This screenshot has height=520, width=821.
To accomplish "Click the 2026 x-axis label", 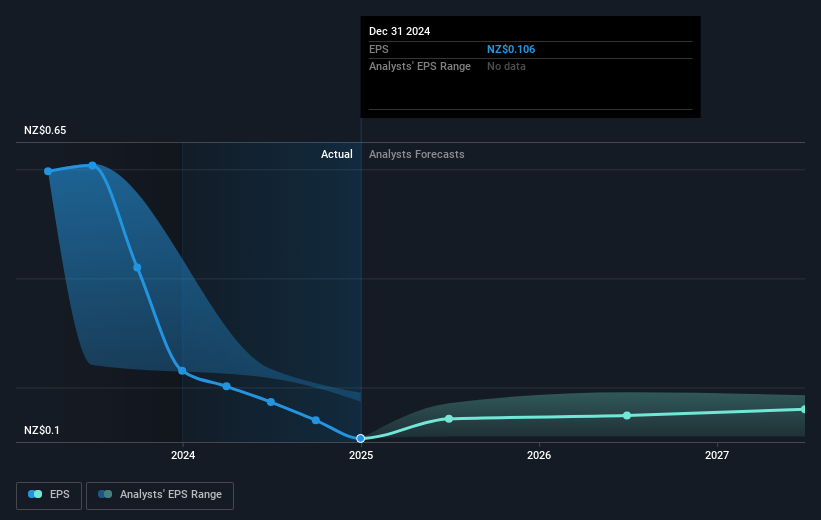I will coord(539,455).
